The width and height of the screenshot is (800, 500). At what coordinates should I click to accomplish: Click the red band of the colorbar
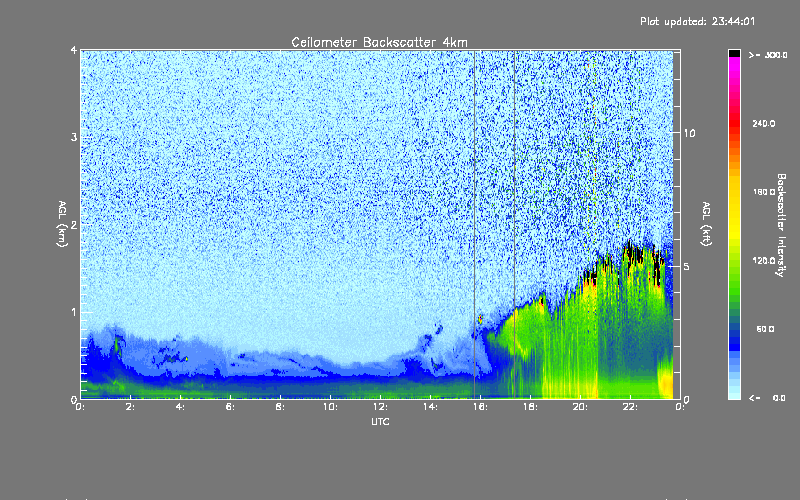coord(734,122)
